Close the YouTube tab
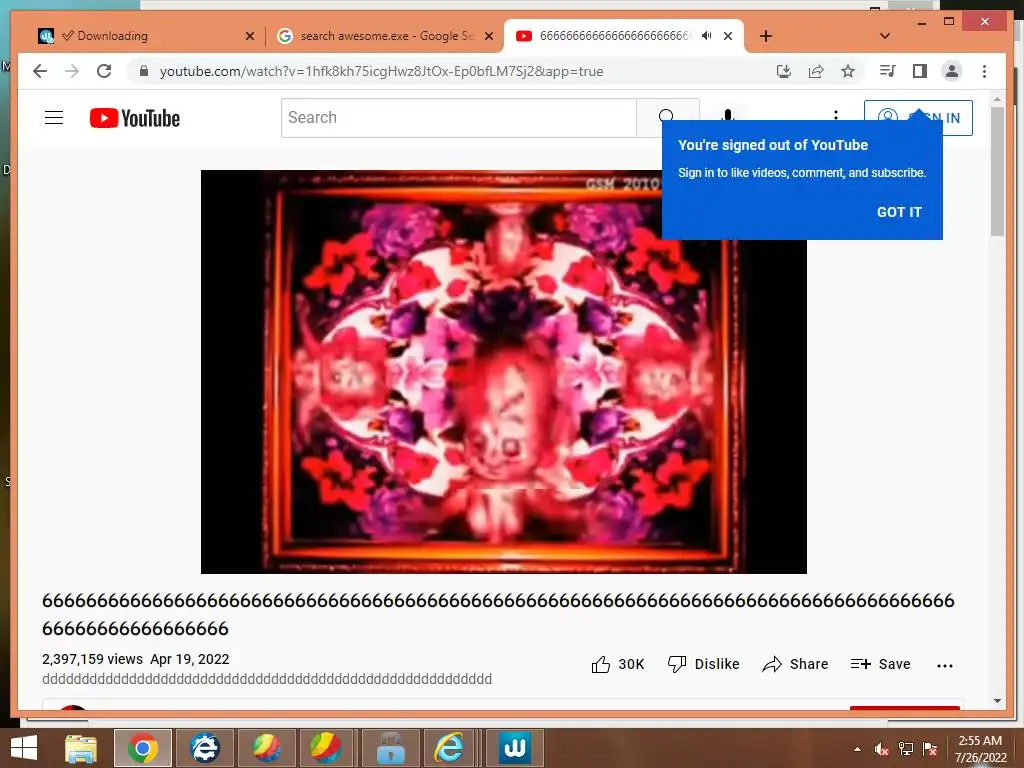The image size is (1024, 768). [728, 36]
